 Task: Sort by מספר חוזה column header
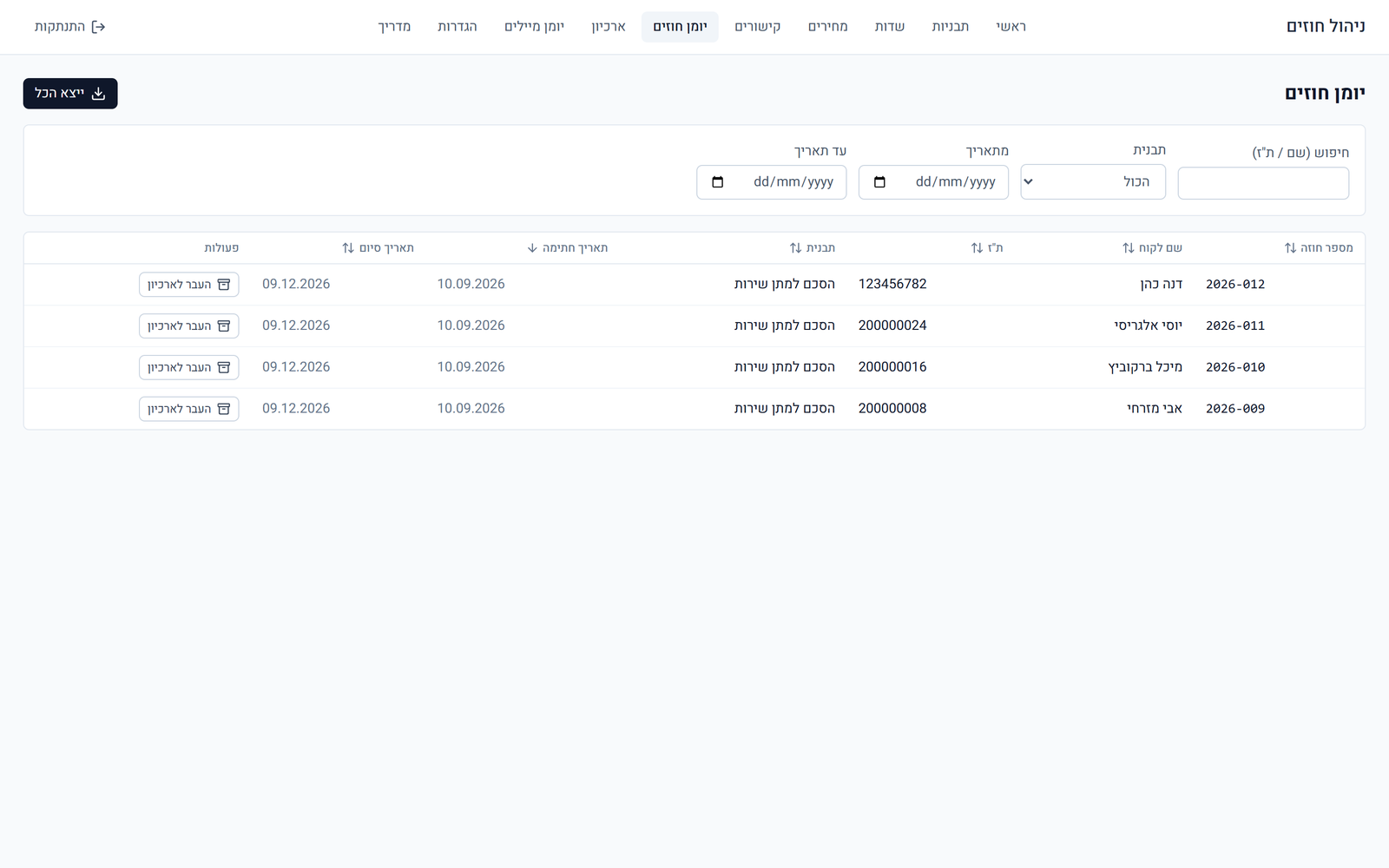tap(1319, 248)
